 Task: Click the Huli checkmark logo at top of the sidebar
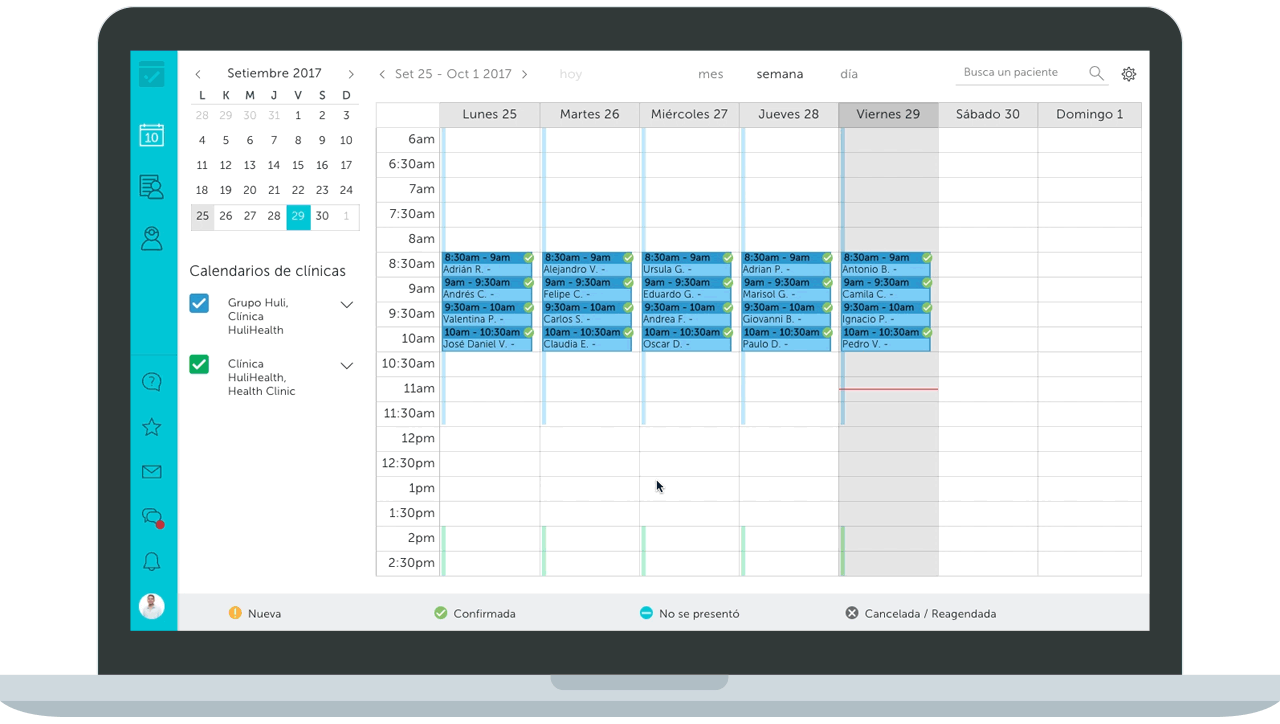[x=151, y=74]
